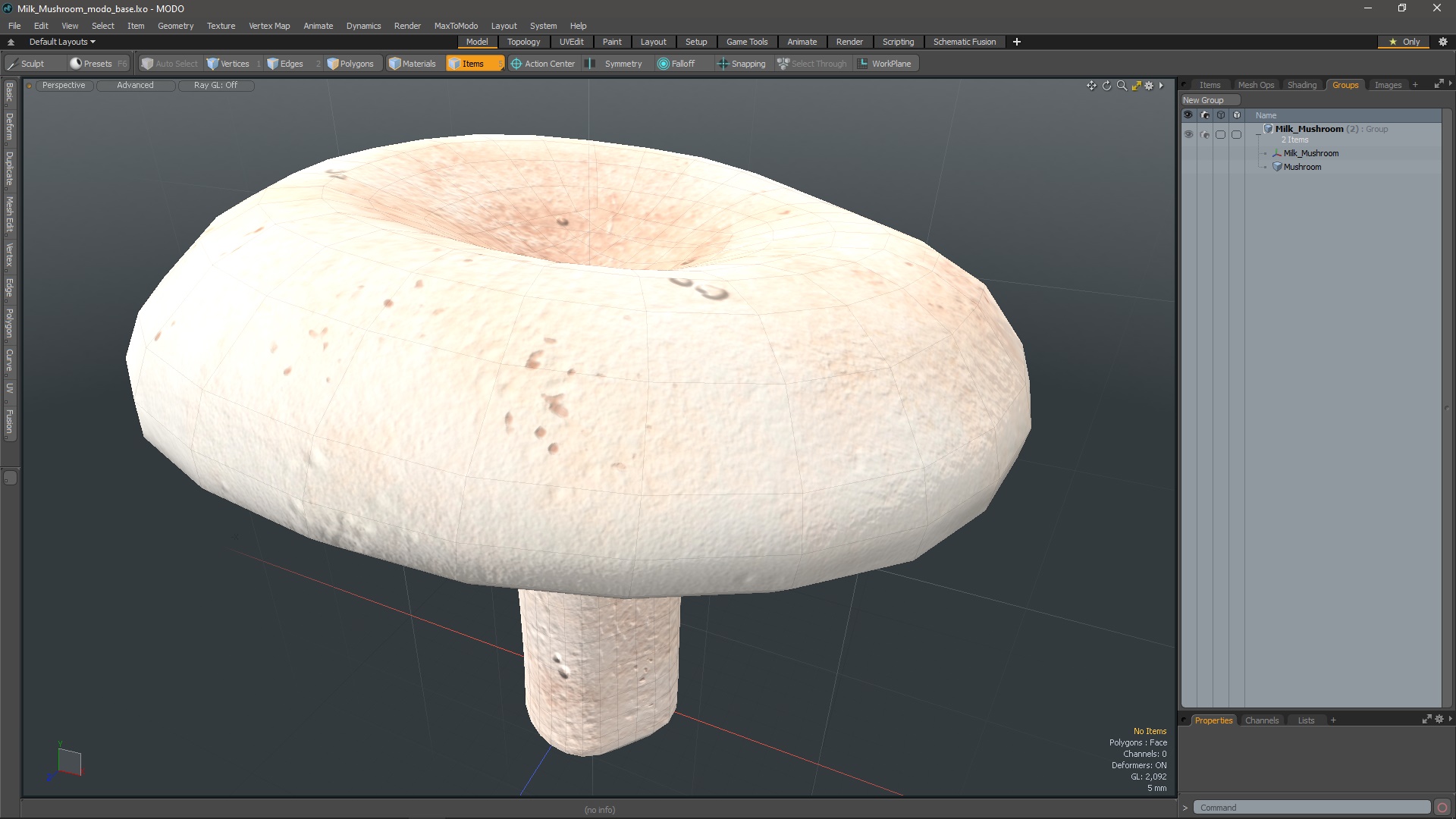The width and height of the screenshot is (1456, 819).
Task: Switch to the Paint layout tab
Action: coord(612,42)
